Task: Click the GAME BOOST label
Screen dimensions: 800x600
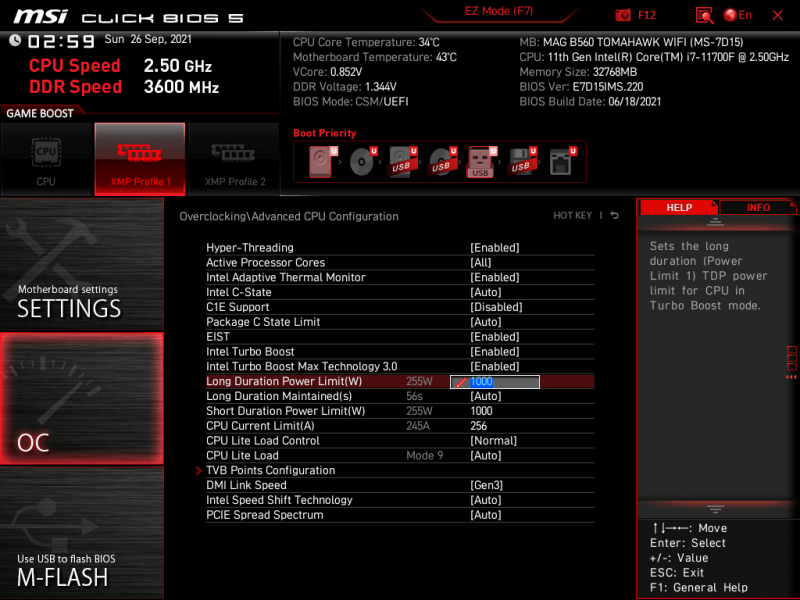Action: (x=40, y=113)
